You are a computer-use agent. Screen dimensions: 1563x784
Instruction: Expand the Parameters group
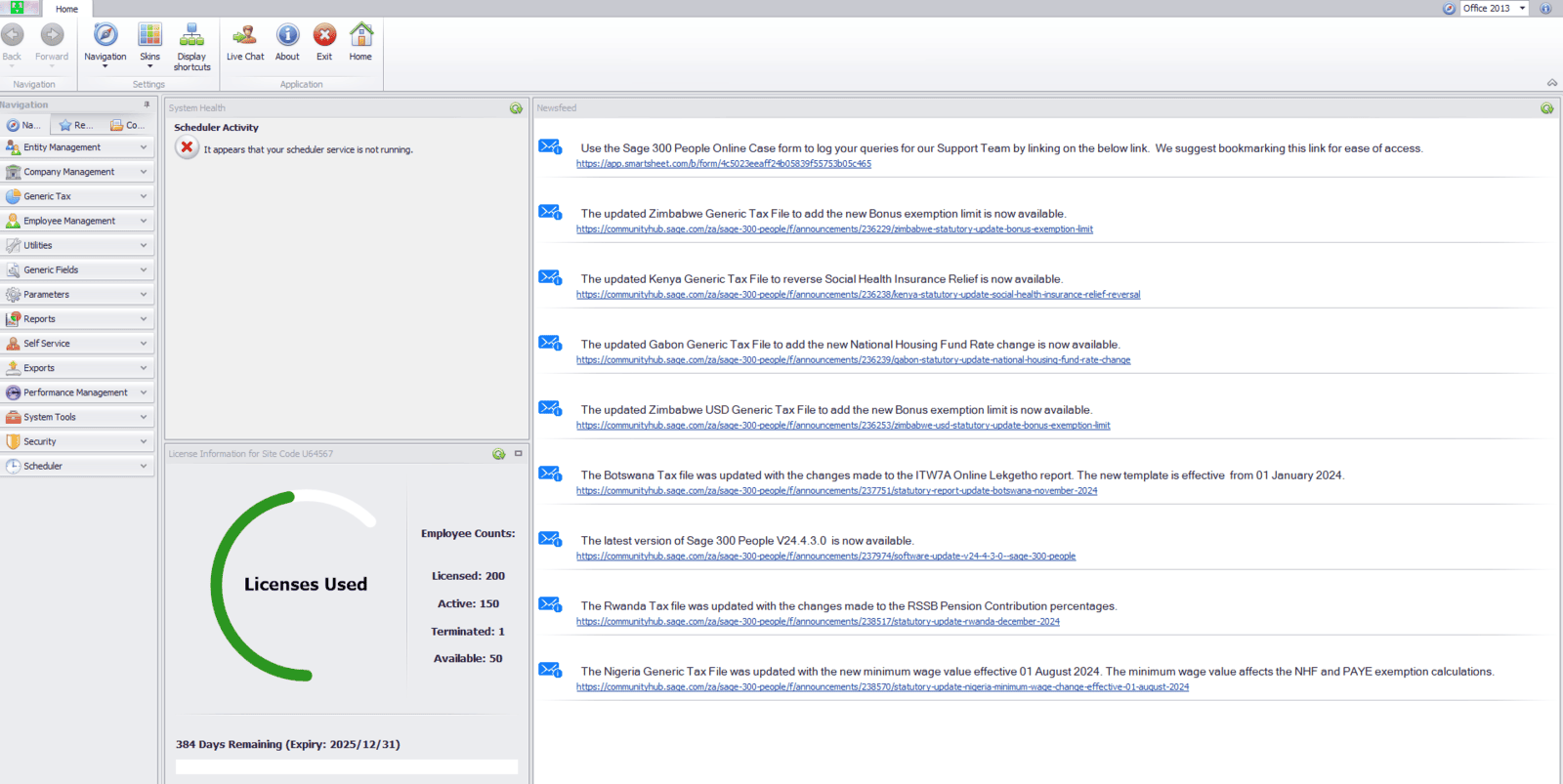(77, 294)
